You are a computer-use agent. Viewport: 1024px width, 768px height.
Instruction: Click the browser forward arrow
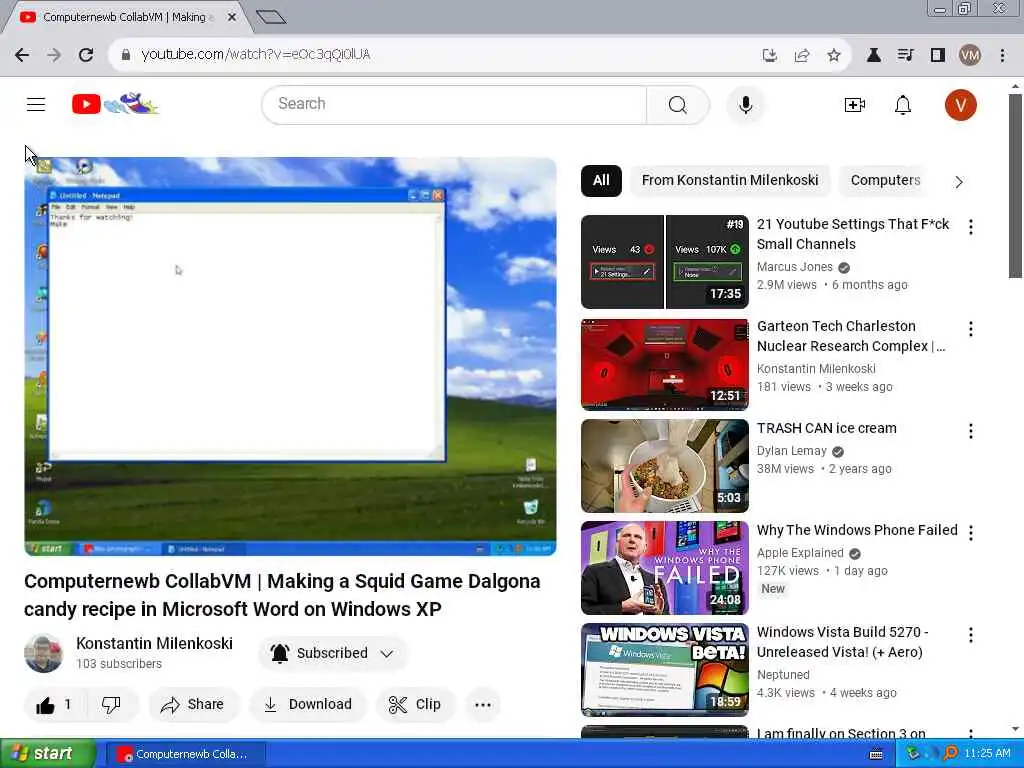coord(54,55)
